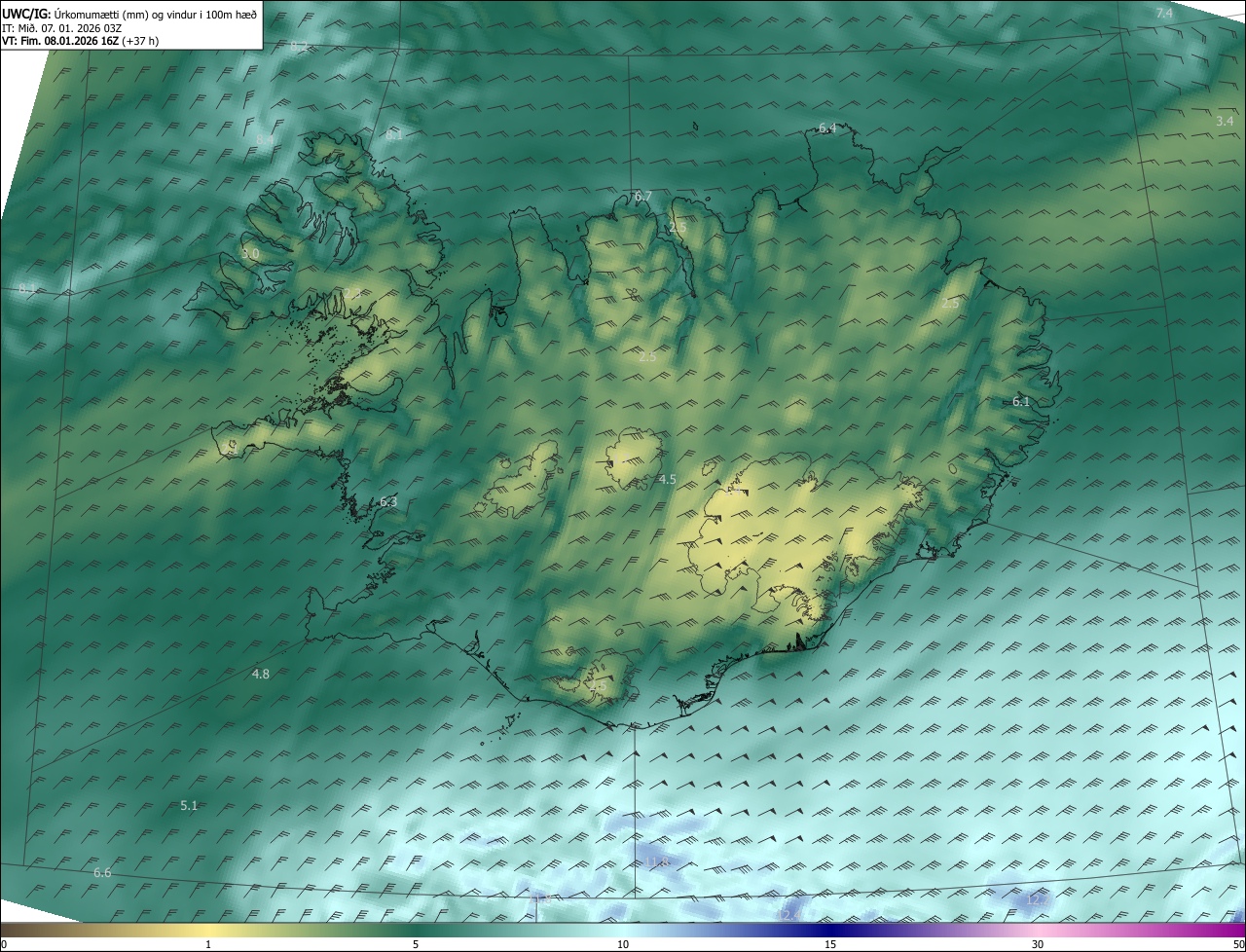Click the 5.1 value label on the map
The height and width of the screenshot is (952, 1246).
tap(189, 805)
